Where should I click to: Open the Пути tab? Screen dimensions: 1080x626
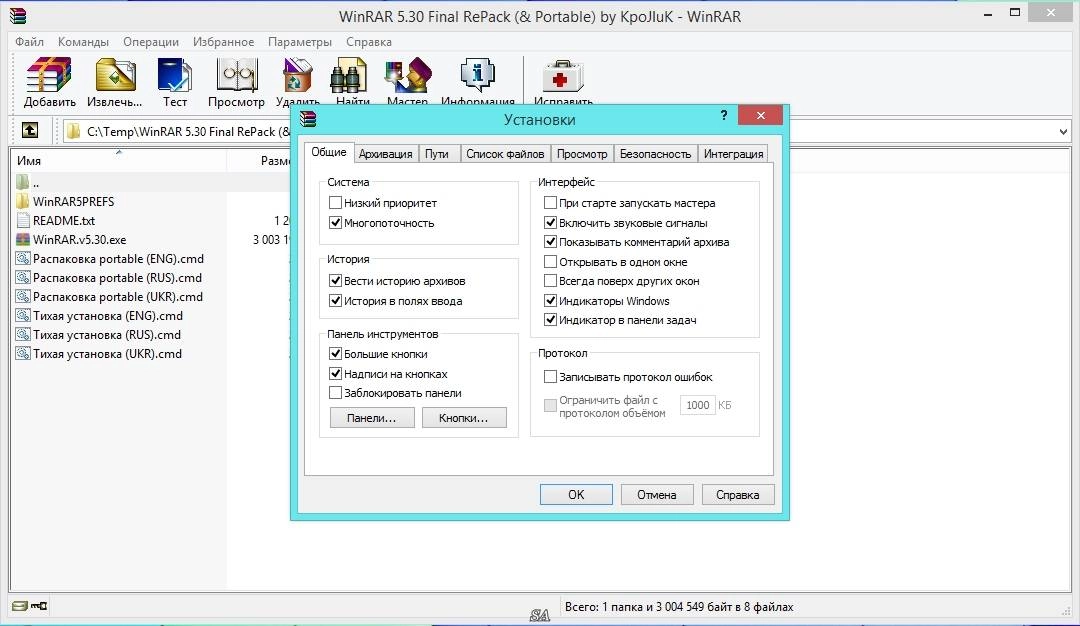(x=437, y=154)
